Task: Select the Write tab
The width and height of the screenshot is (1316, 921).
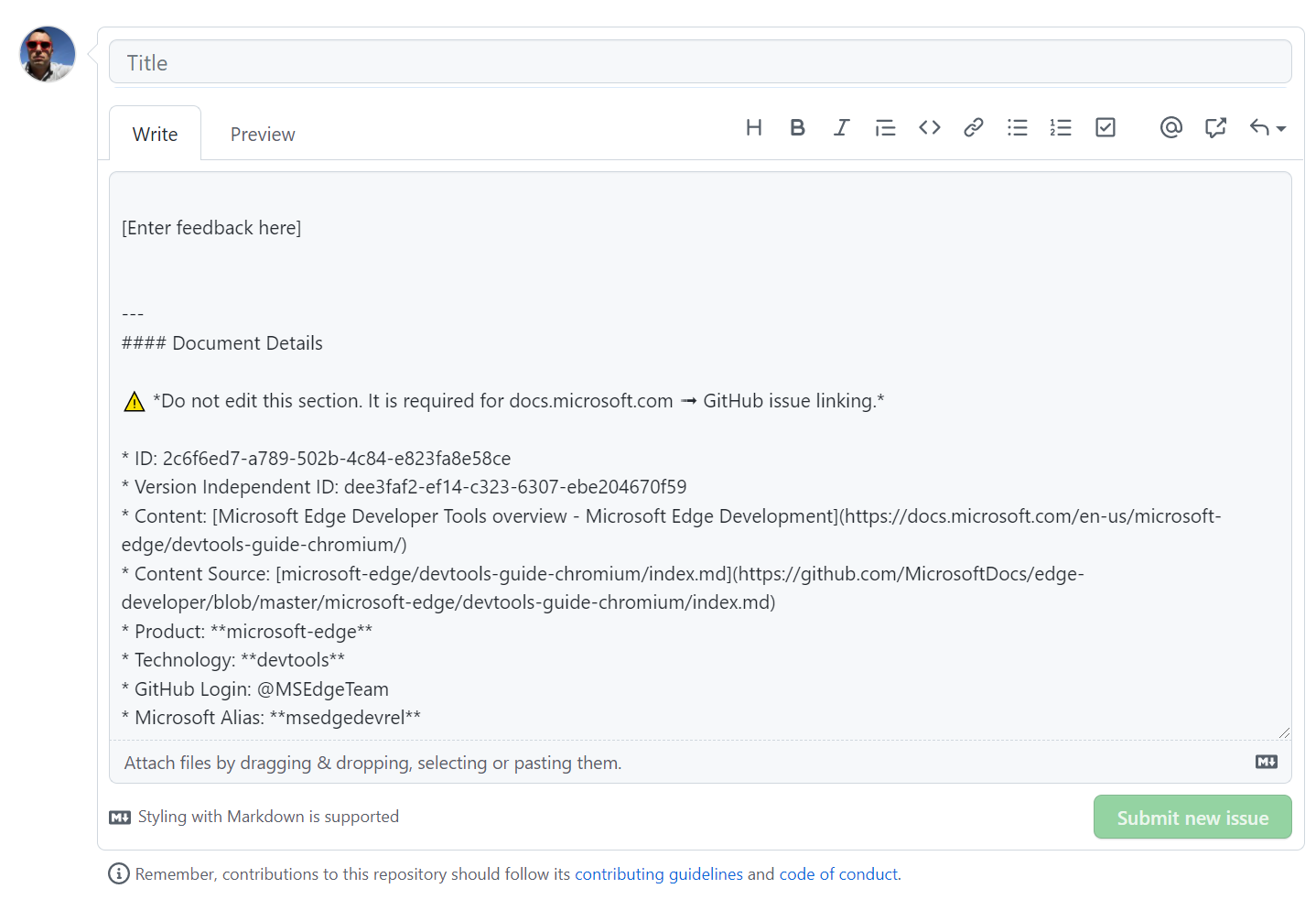Action: point(155,134)
